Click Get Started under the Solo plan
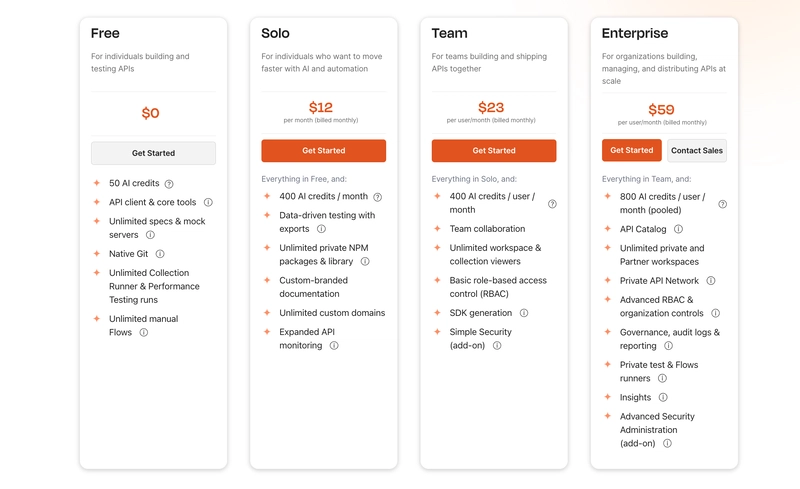The width and height of the screenshot is (800, 489). point(324,151)
